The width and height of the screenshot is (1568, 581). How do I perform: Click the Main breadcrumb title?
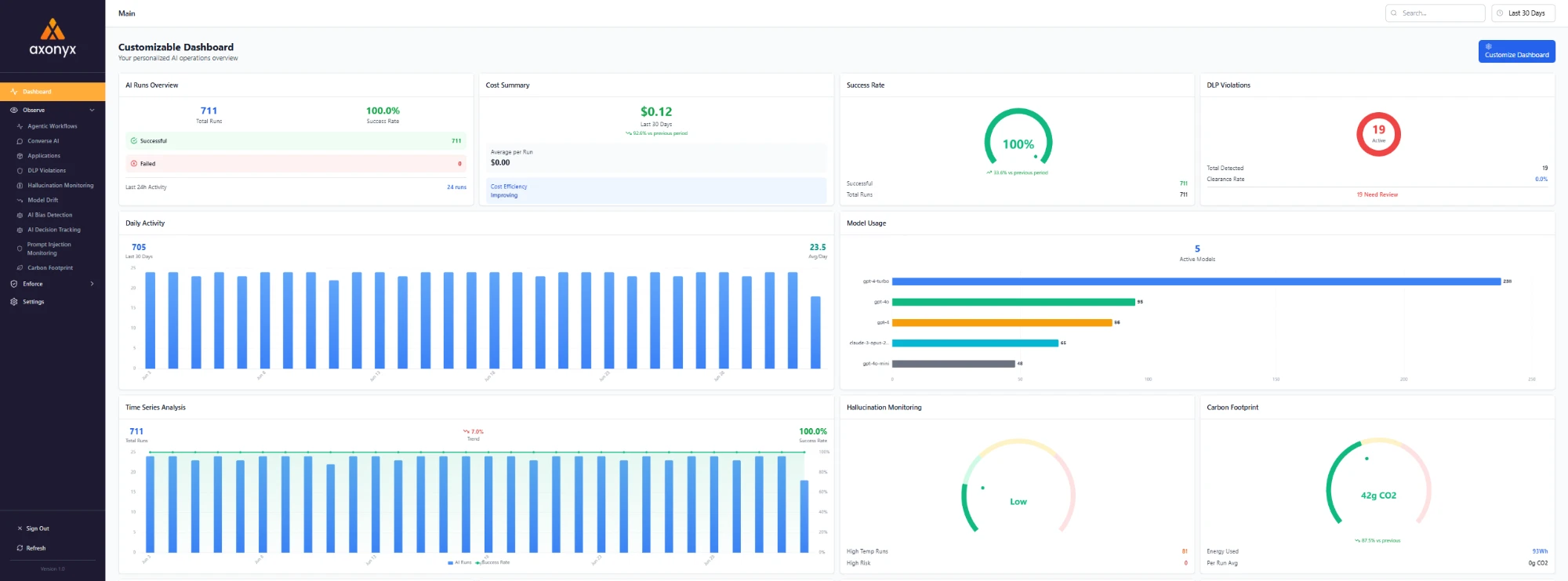tap(127, 13)
